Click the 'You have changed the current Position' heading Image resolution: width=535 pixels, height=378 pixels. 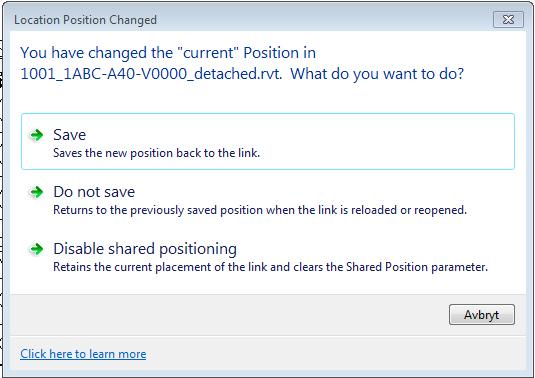(x=168, y=53)
